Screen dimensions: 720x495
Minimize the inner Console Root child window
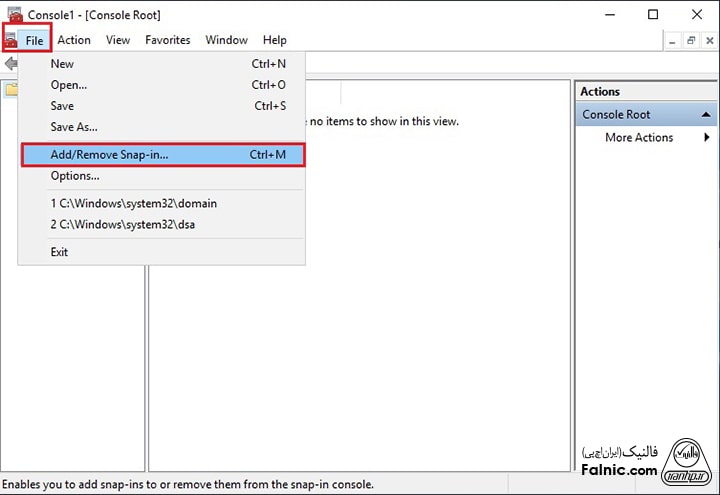tap(671, 40)
